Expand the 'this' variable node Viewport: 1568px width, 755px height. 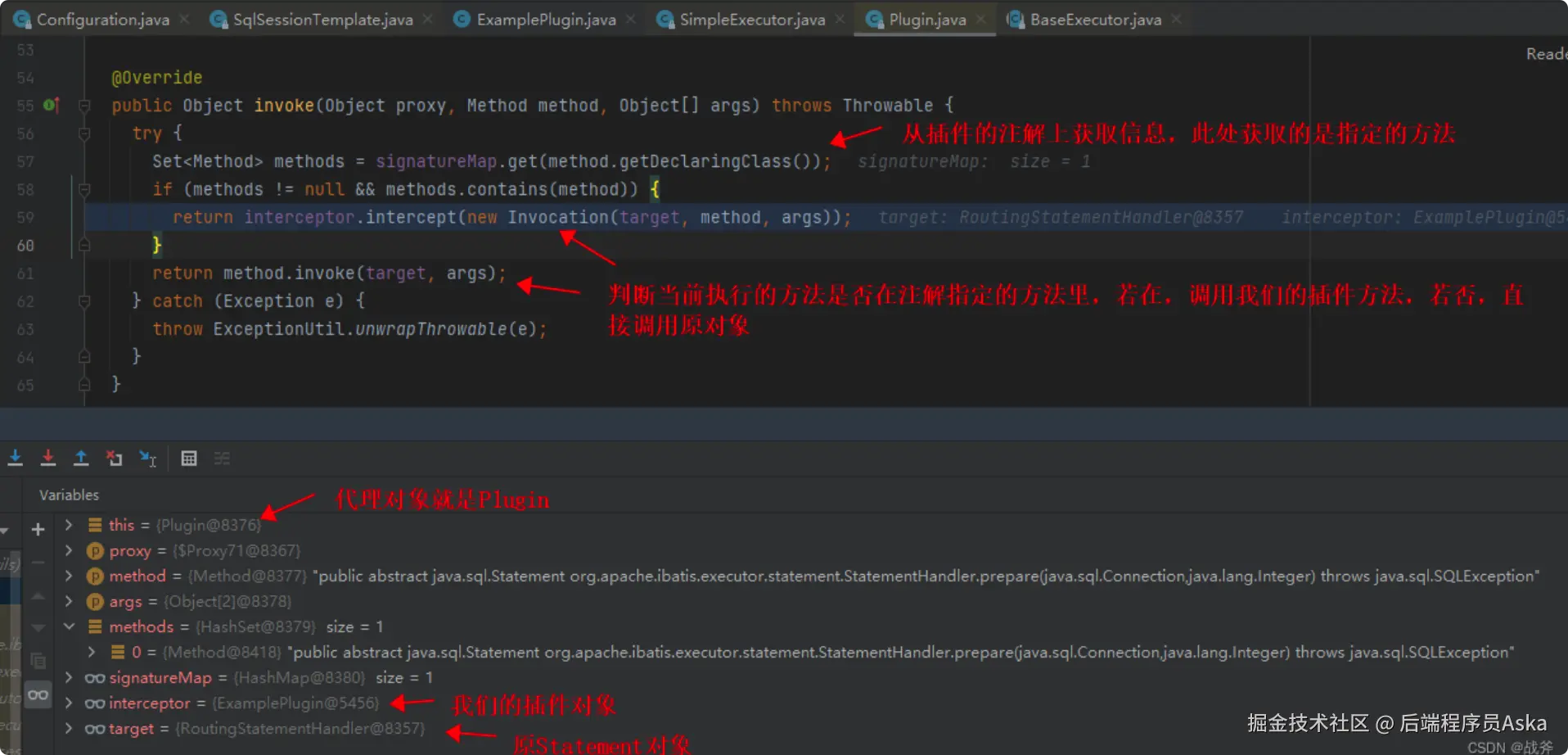pyautogui.click(x=69, y=525)
